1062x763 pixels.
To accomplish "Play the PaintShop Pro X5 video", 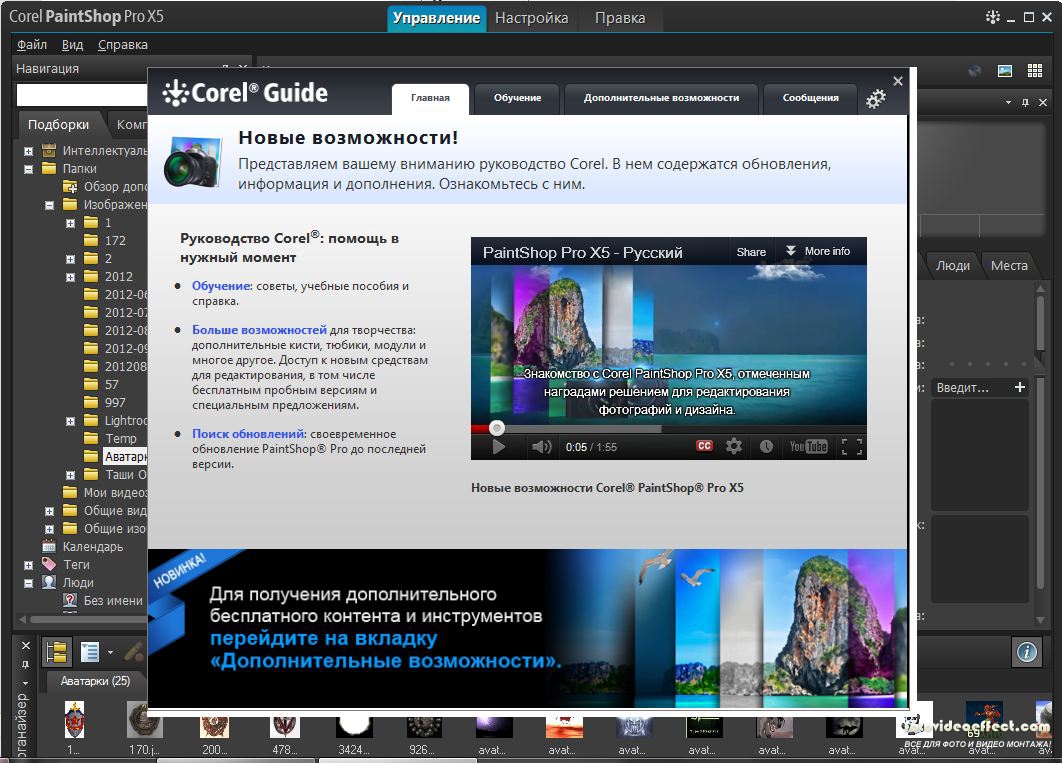I will click(x=498, y=447).
